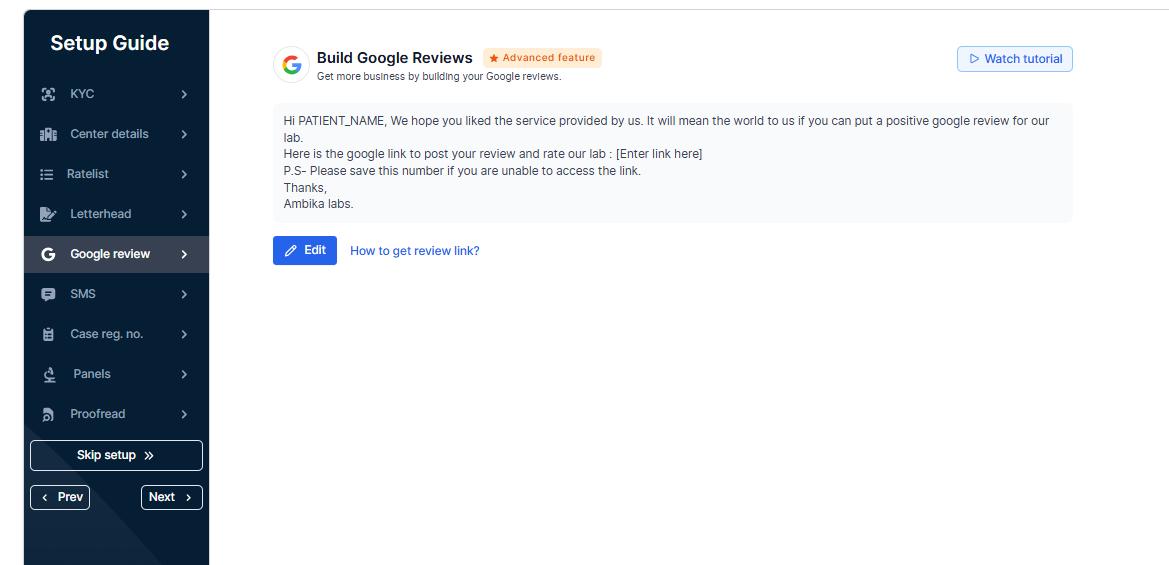Image resolution: width=1169 pixels, height=565 pixels.
Task: Click the 'Thanks,' line in message
Action: [305, 188]
